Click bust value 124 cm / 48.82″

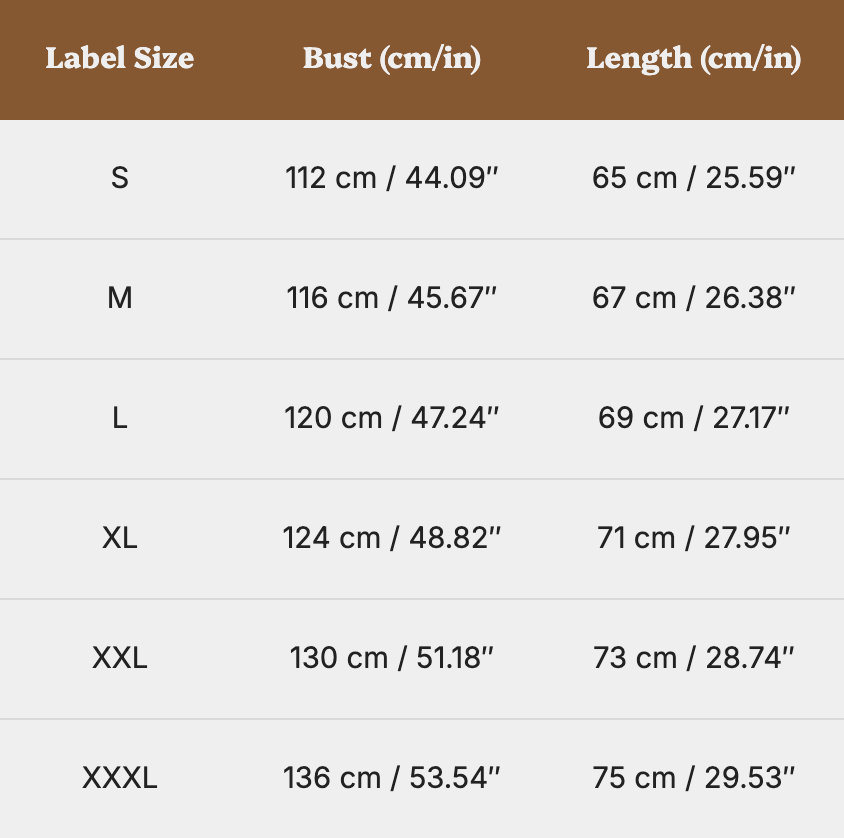392,538
